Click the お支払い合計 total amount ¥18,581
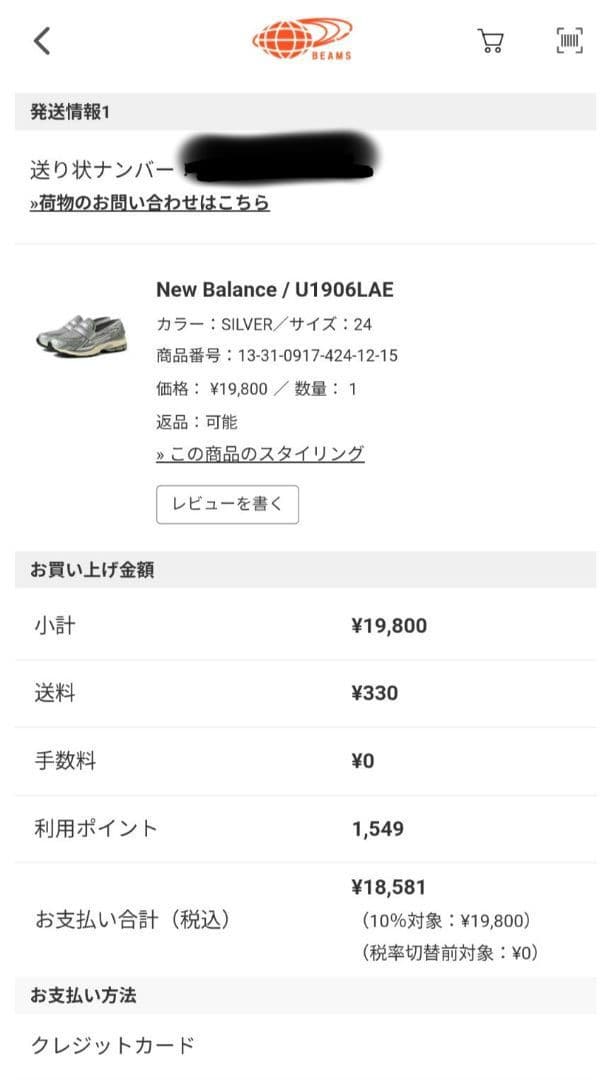 (x=388, y=886)
